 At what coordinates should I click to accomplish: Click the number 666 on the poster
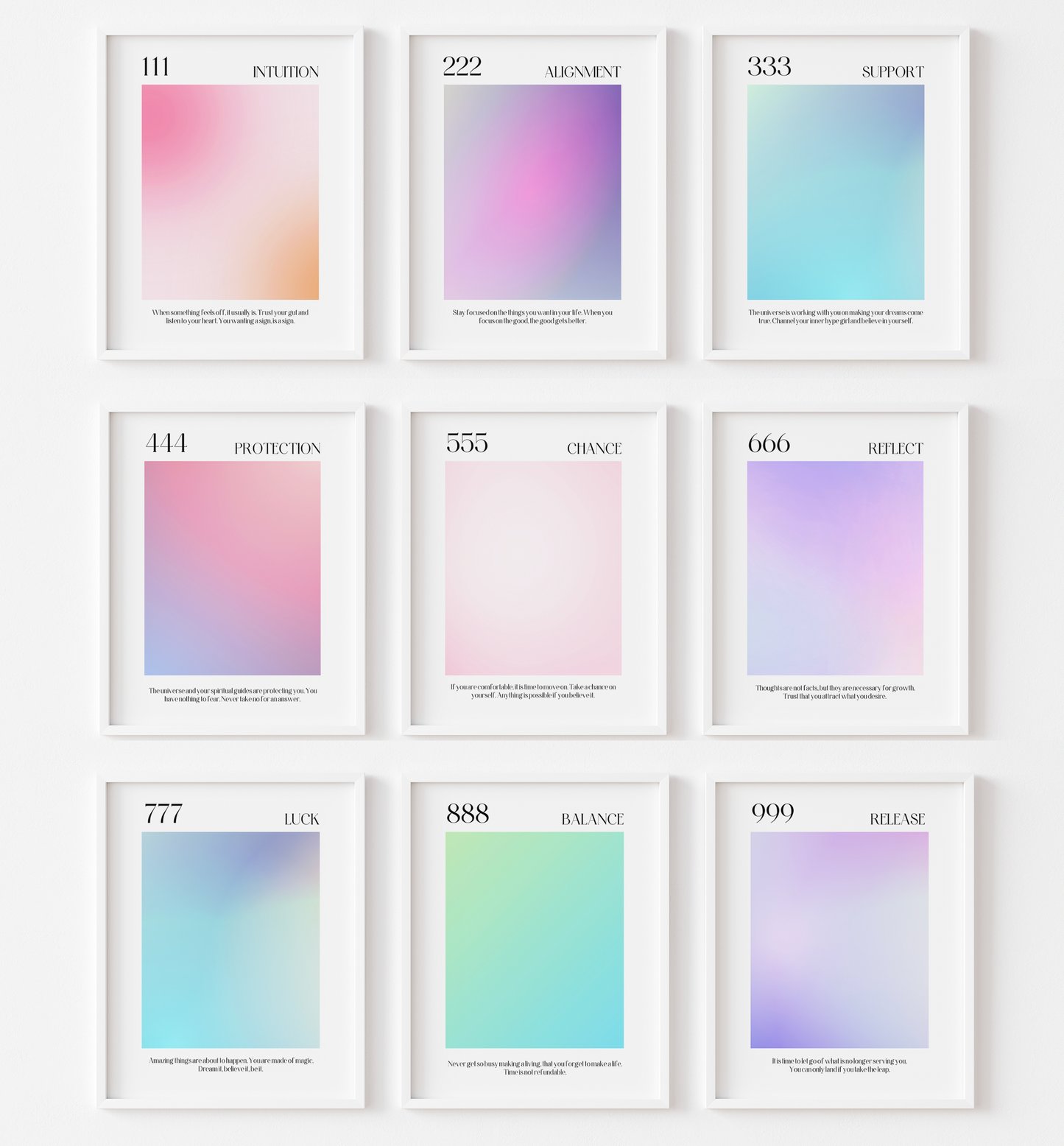coord(769,443)
